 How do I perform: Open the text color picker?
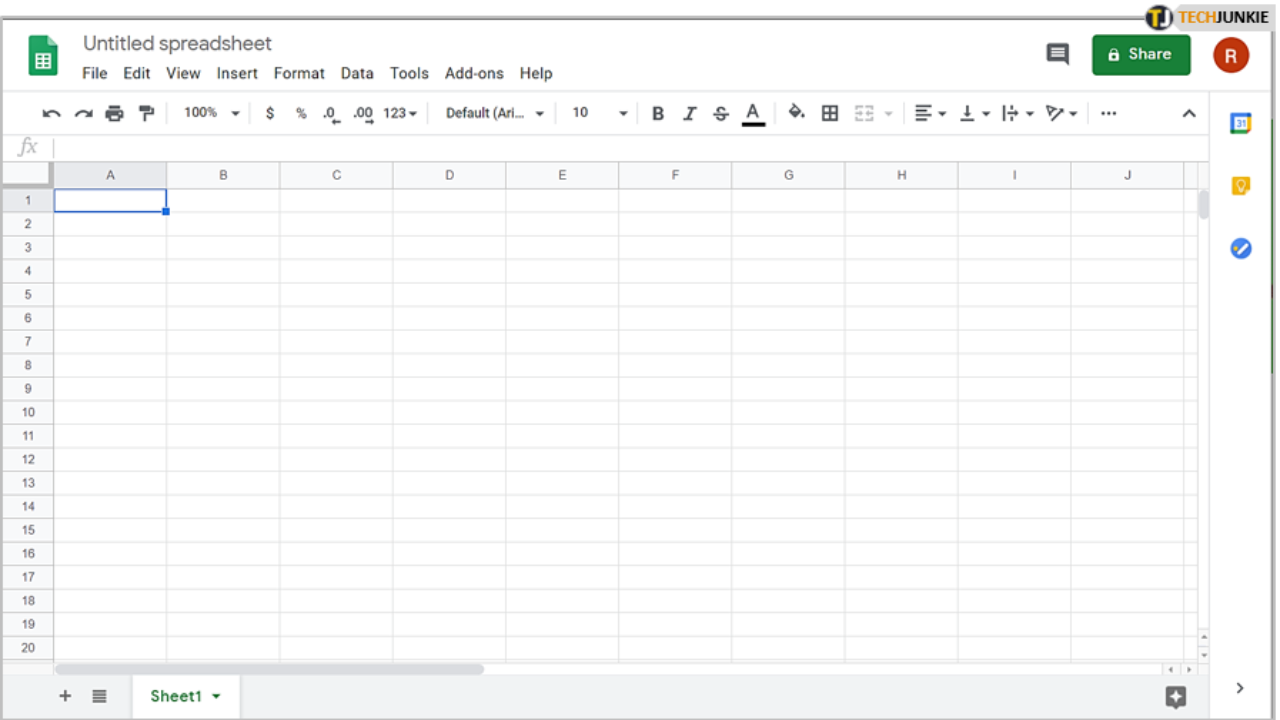[753, 113]
